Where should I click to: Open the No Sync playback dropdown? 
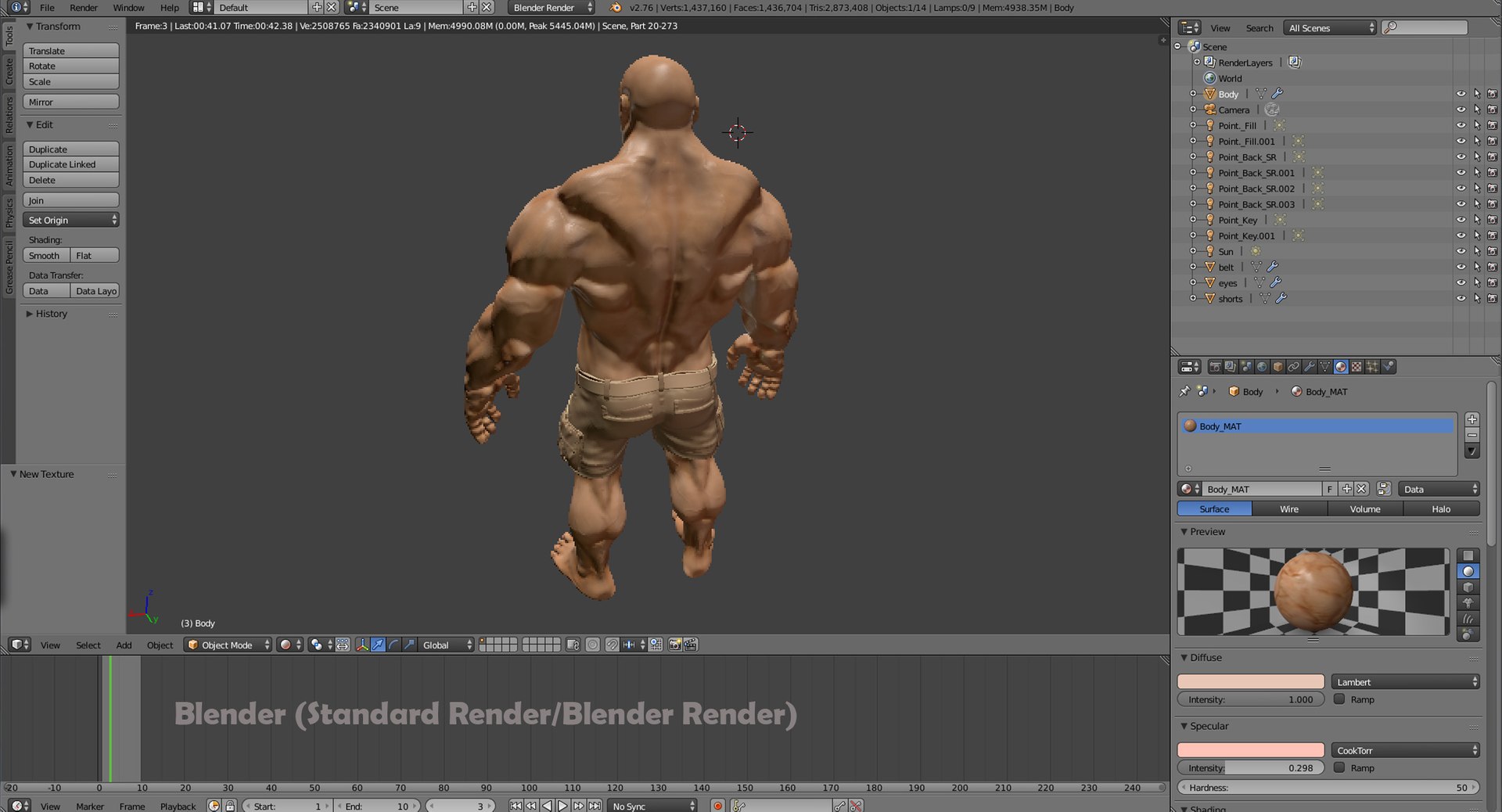(653, 806)
